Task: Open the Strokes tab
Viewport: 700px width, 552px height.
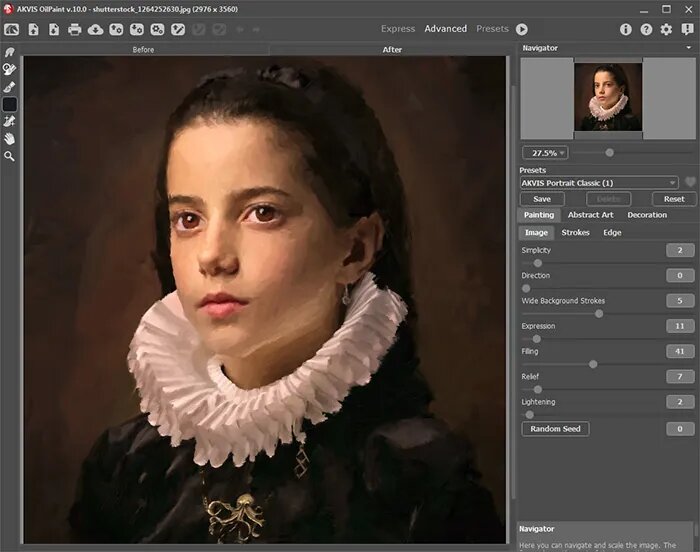Action: tap(575, 233)
